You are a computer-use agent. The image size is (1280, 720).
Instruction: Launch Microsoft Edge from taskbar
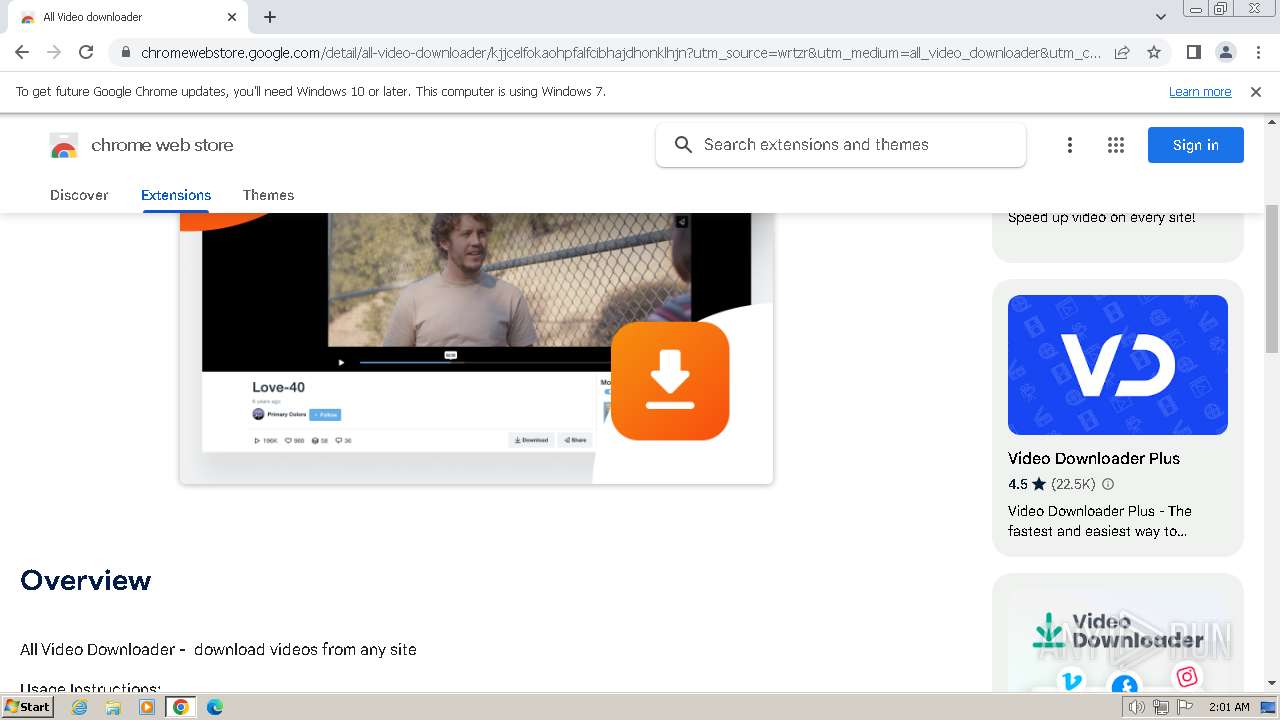click(x=215, y=707)
